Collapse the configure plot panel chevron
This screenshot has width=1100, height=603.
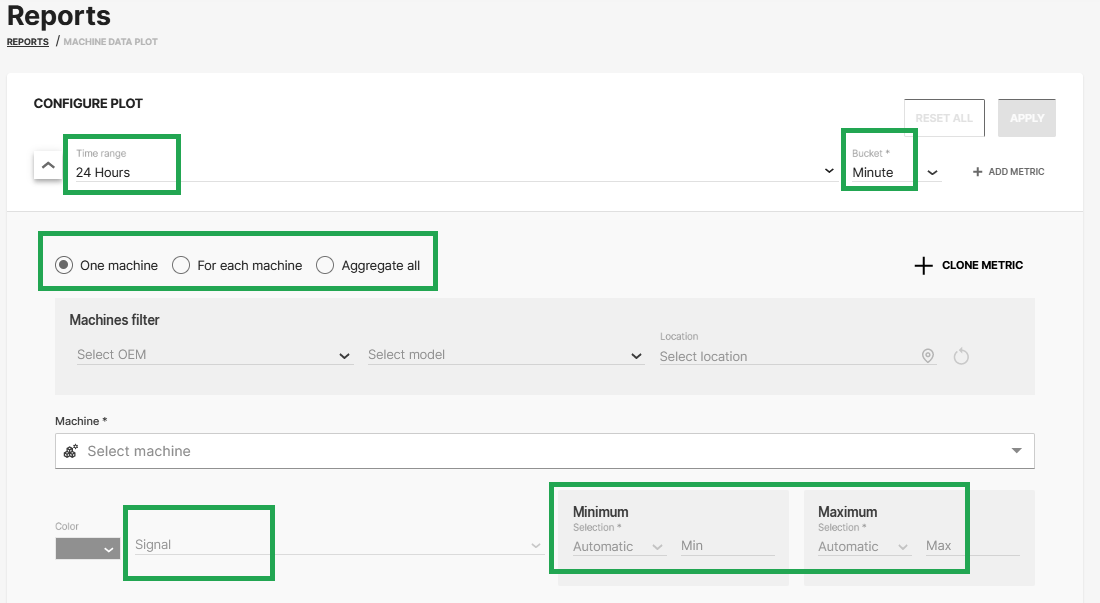click(48, 165)
